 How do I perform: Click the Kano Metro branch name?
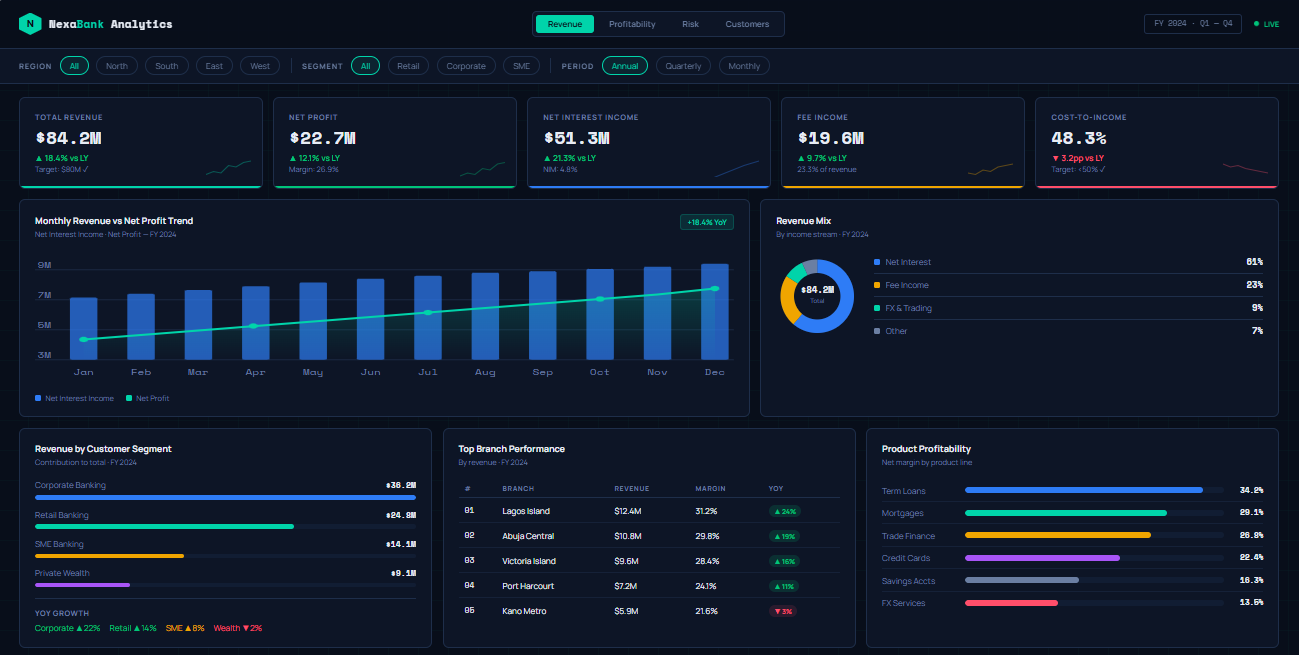click(525, 611)
